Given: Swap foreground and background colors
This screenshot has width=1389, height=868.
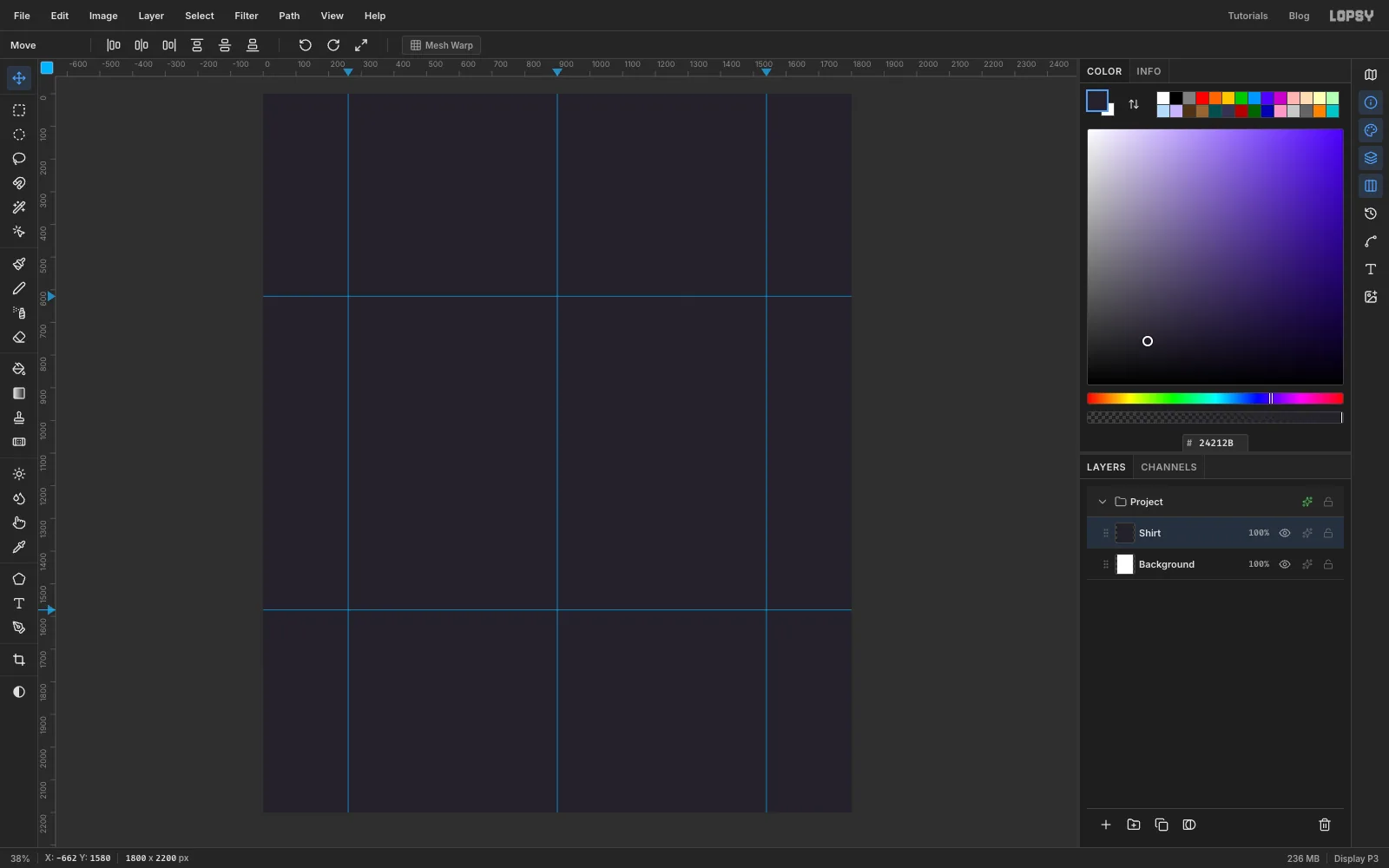Looking at the screenshot, I should click(1134, 104).
